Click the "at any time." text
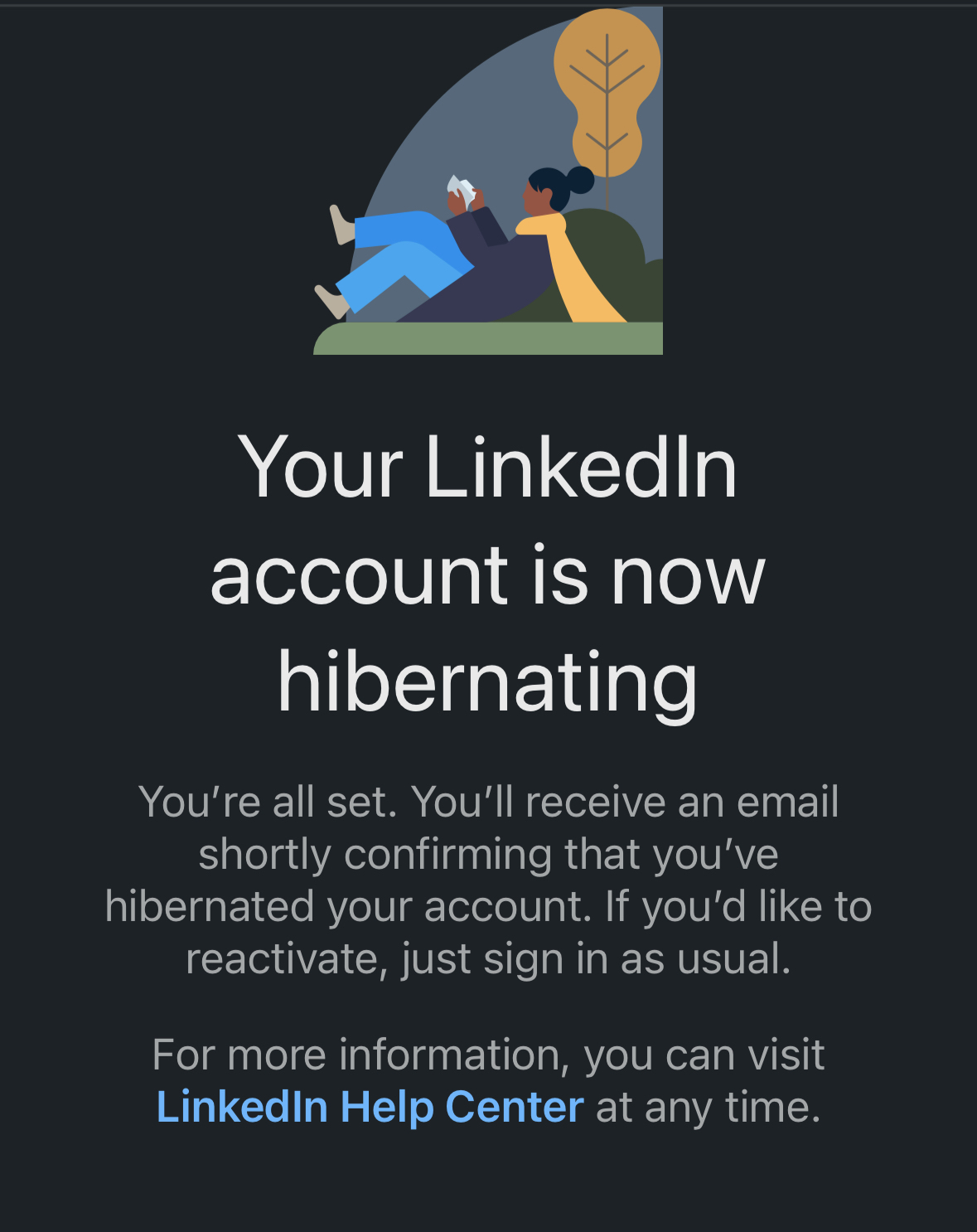 click(709, 1108)
